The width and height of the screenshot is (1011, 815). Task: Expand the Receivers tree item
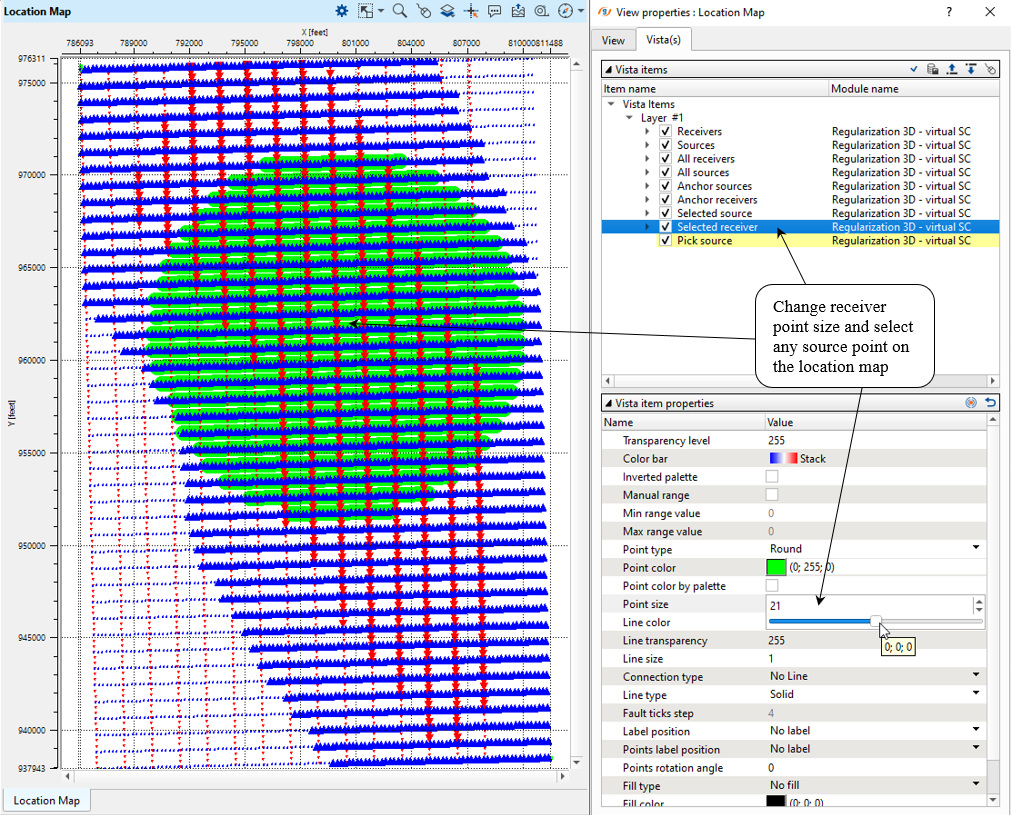(x=647, y=131)
